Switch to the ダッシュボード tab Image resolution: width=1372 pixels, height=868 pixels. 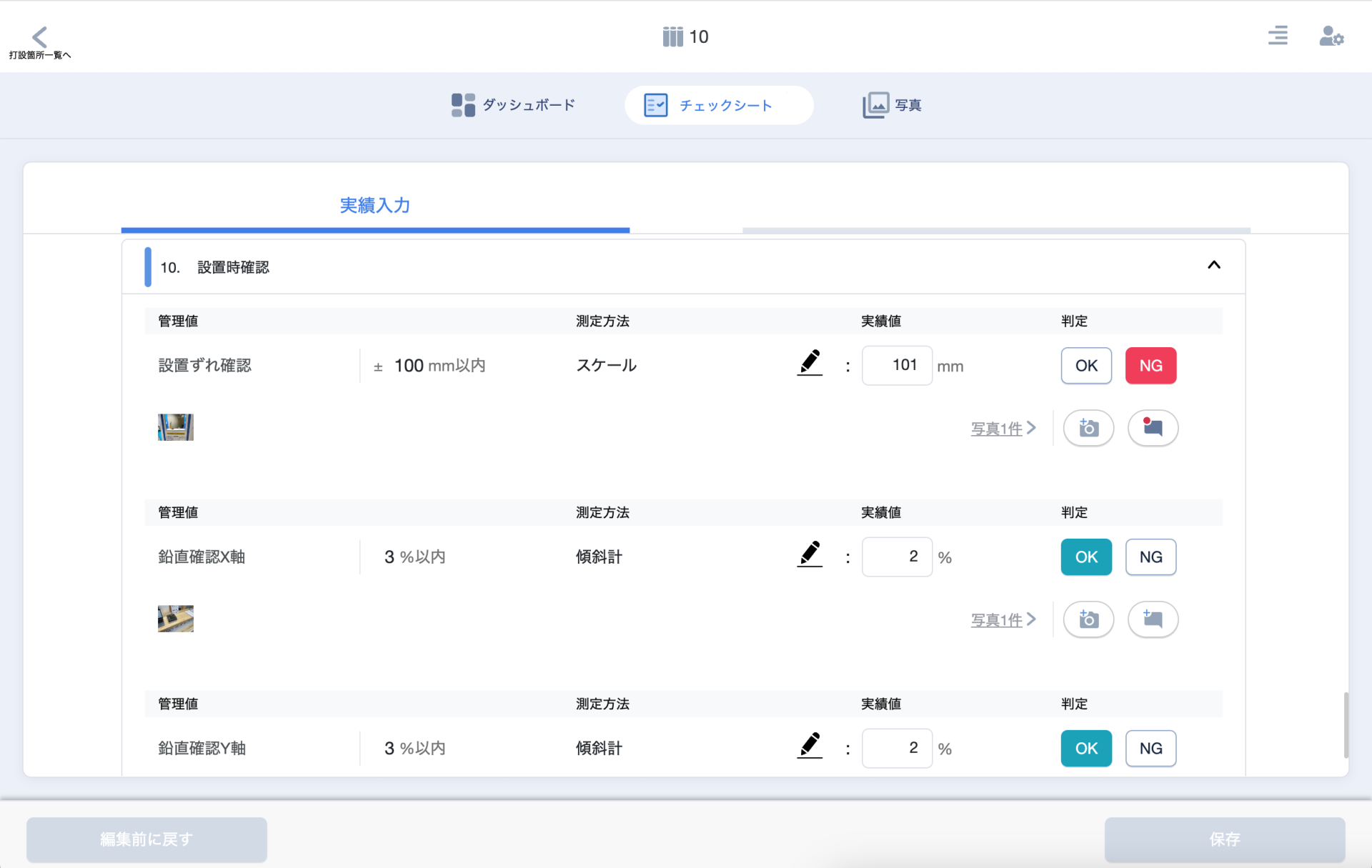[x=513, y=105]
